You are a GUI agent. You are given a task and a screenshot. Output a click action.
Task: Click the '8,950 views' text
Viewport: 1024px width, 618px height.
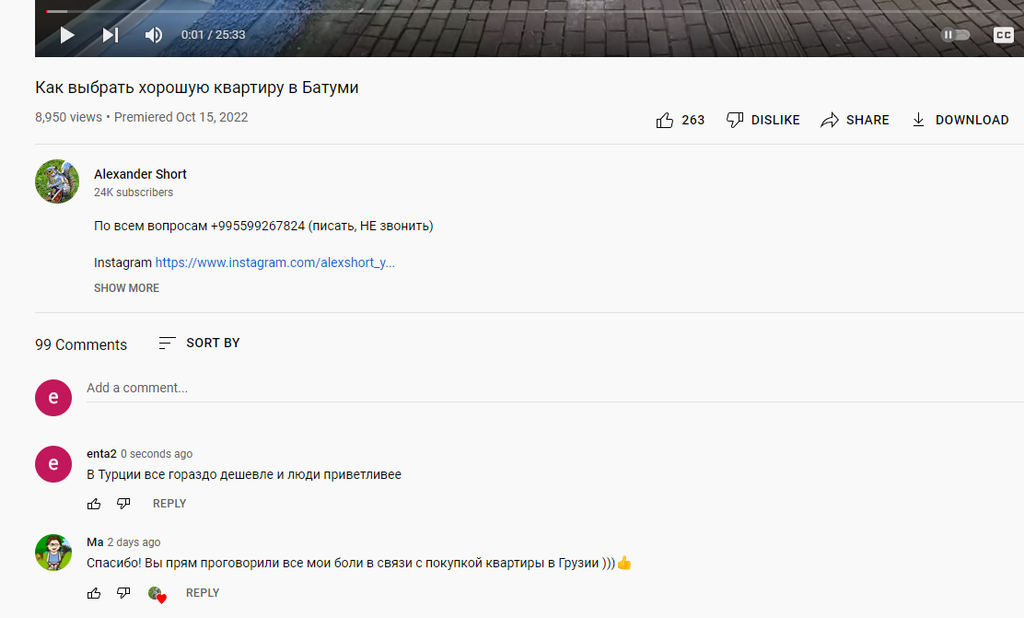point(69,117)
